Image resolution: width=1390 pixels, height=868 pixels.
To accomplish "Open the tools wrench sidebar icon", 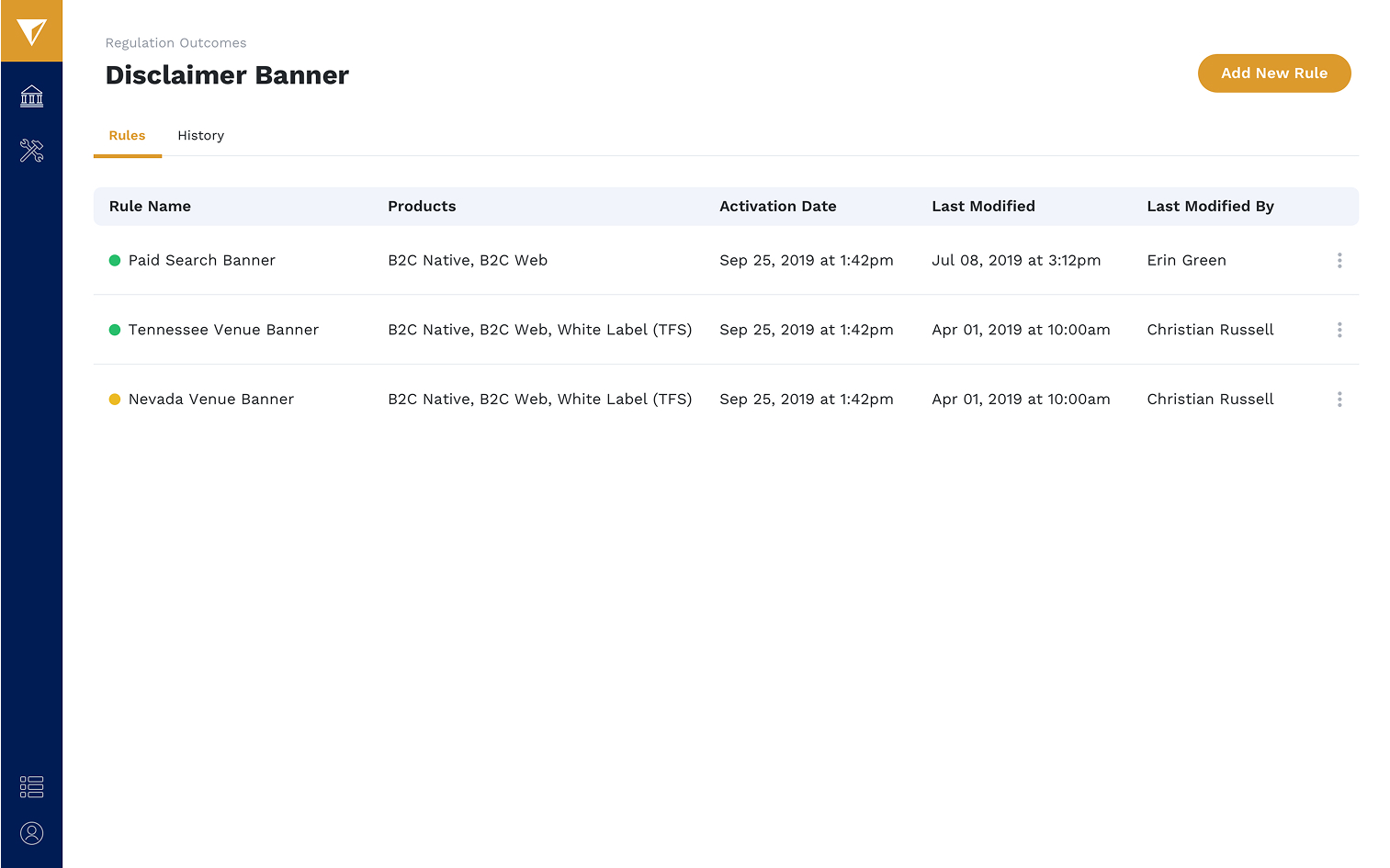I will (x=31, y=151).
